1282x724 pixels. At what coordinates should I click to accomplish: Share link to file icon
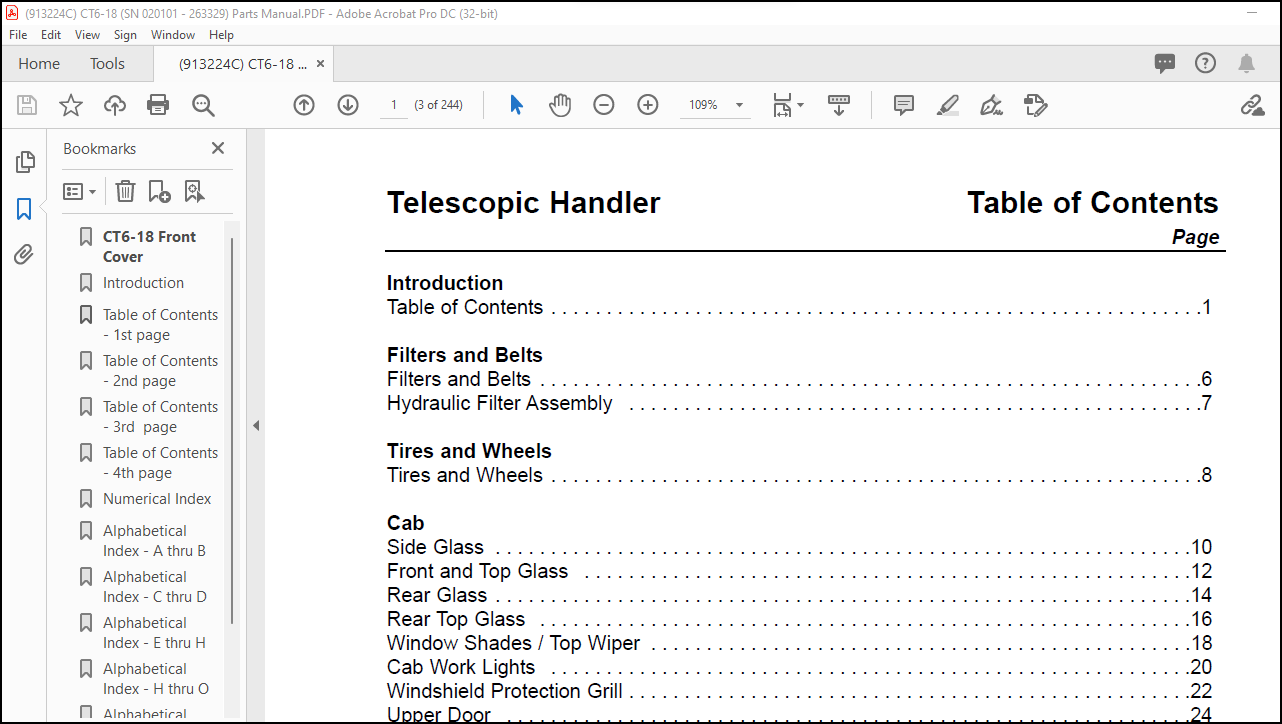click(x=1252, y=105)
